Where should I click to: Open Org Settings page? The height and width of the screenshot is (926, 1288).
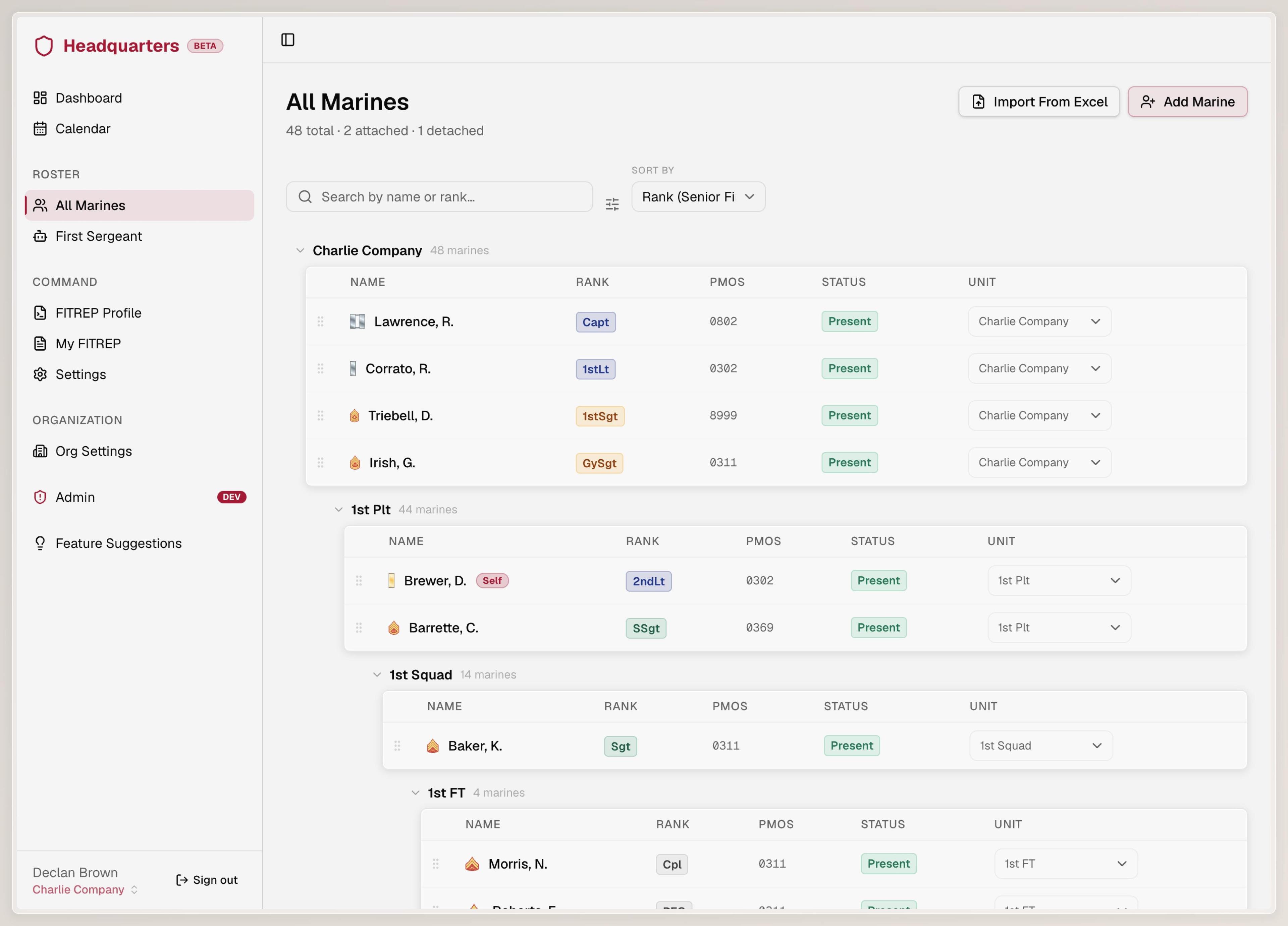(139, 451)
